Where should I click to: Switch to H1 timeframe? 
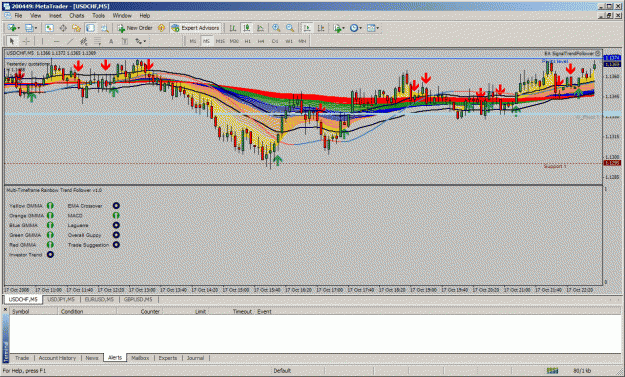tap(248, 41)
